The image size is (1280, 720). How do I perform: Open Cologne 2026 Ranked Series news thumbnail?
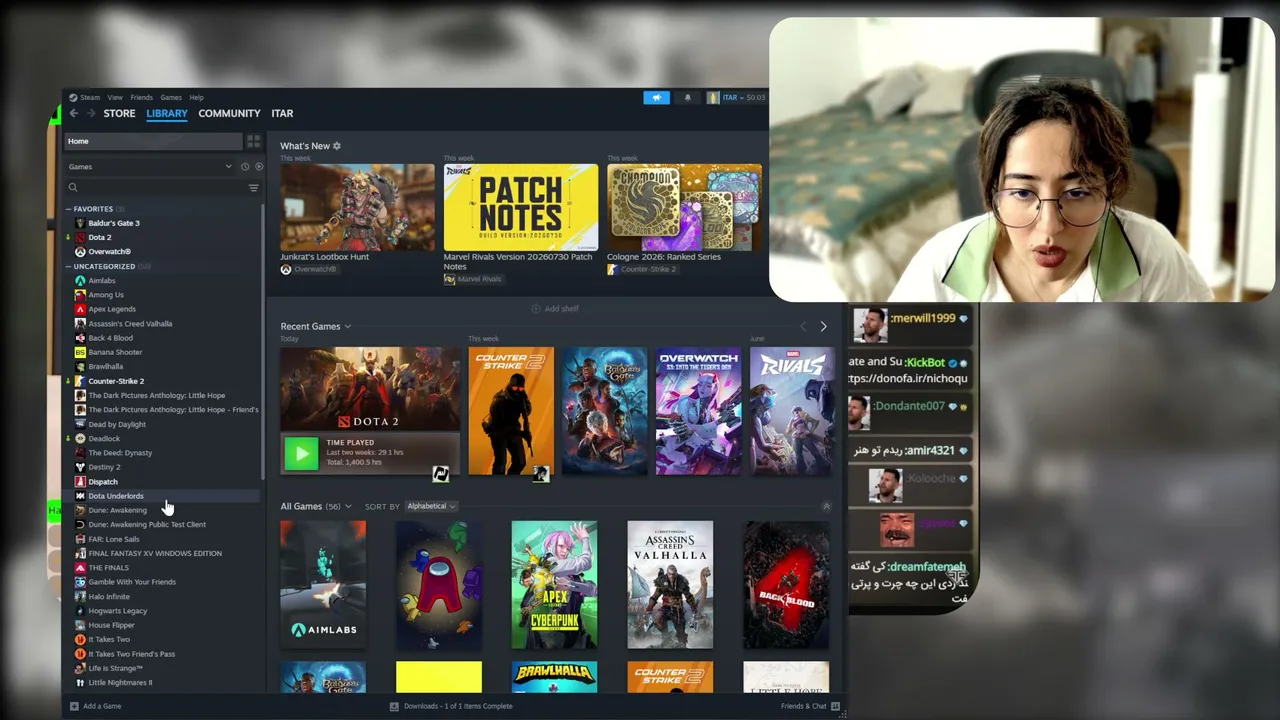pos(684,207)
